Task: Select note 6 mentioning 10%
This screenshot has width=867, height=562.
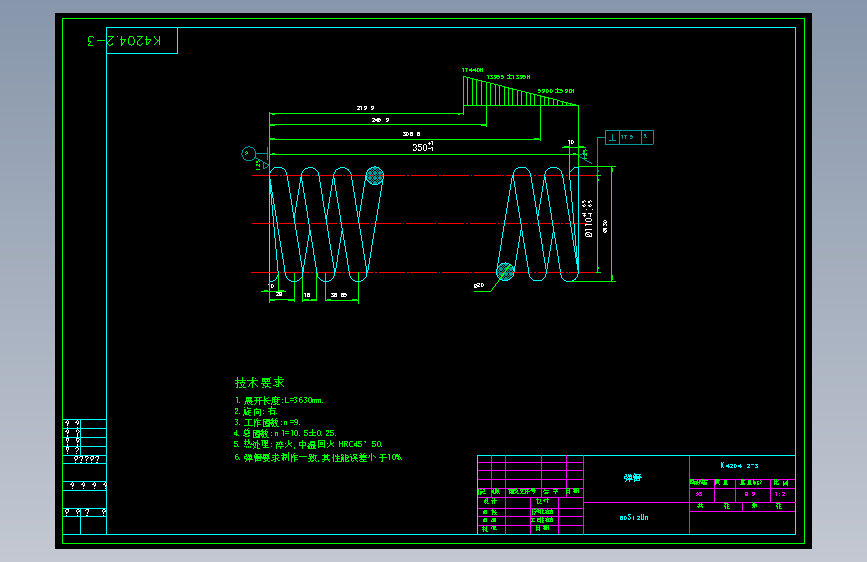Action: 318,457
